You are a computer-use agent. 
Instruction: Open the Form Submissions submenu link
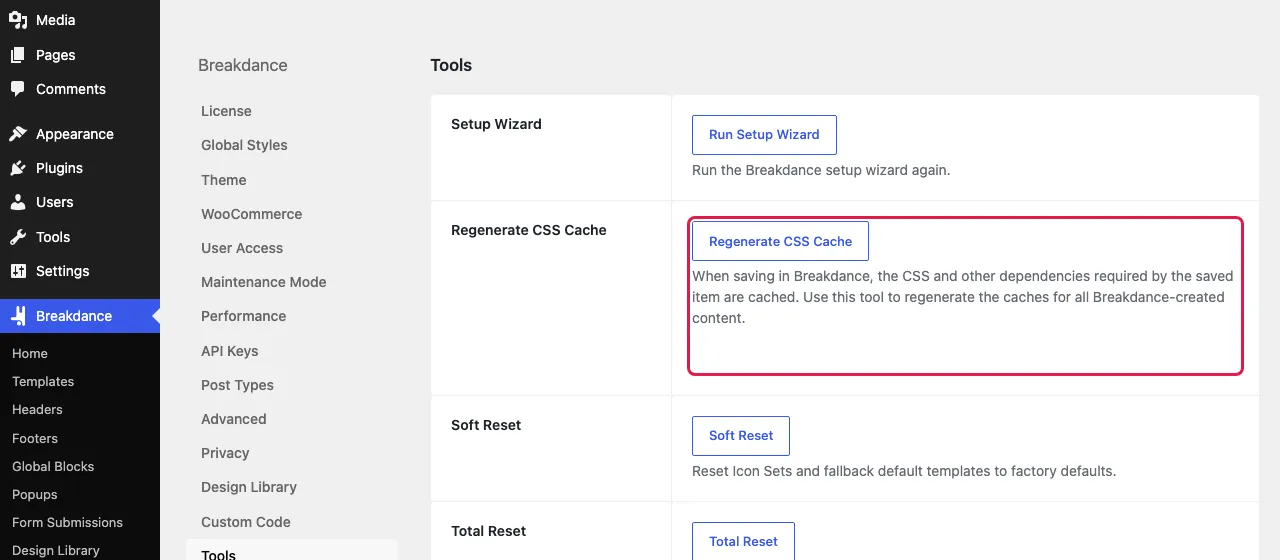pyautogui.click(x=67, y=522)
